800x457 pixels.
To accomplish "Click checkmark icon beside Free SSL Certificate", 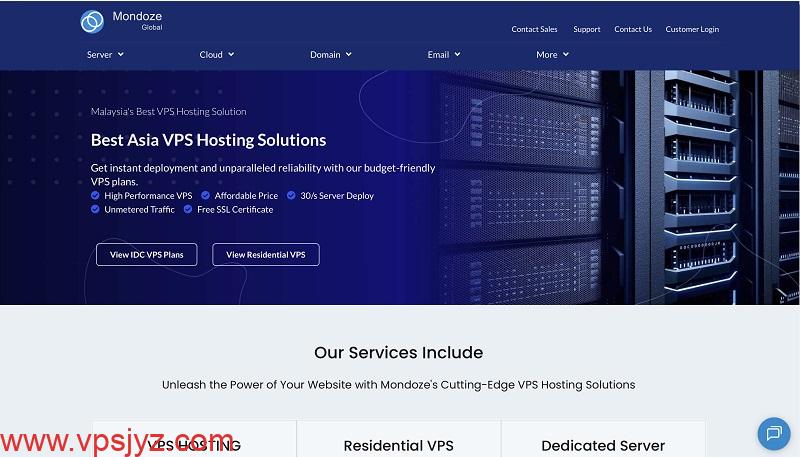I will [x=188, y=209].
